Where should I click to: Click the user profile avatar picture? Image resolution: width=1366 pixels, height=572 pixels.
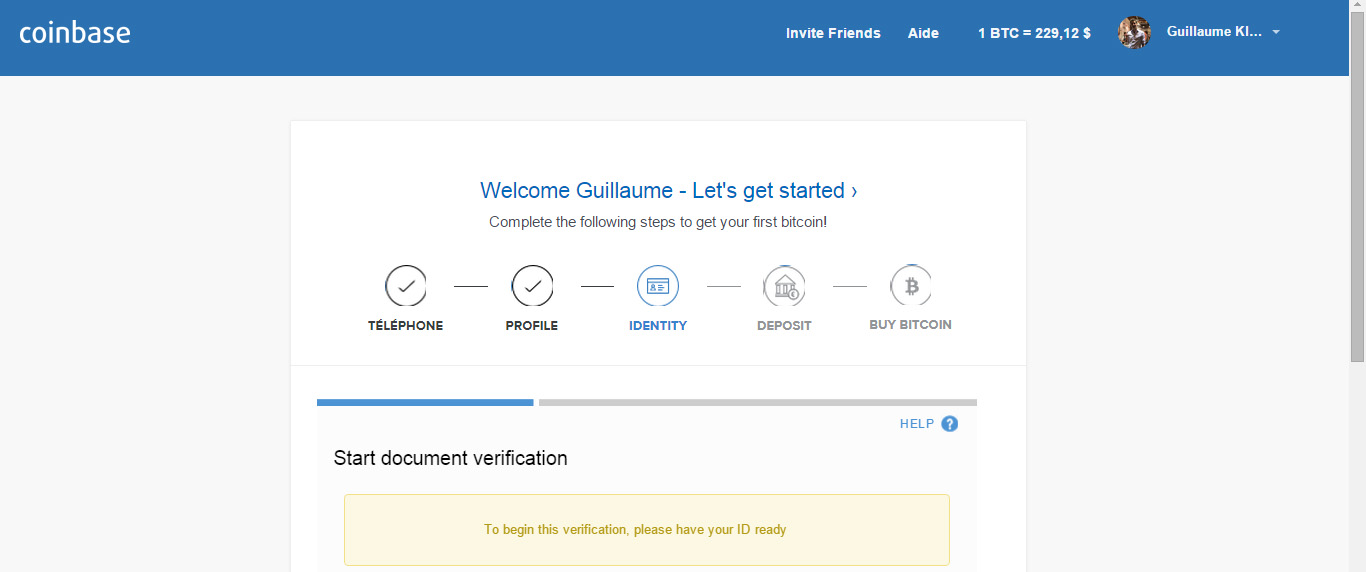[x=1134, y=33]
